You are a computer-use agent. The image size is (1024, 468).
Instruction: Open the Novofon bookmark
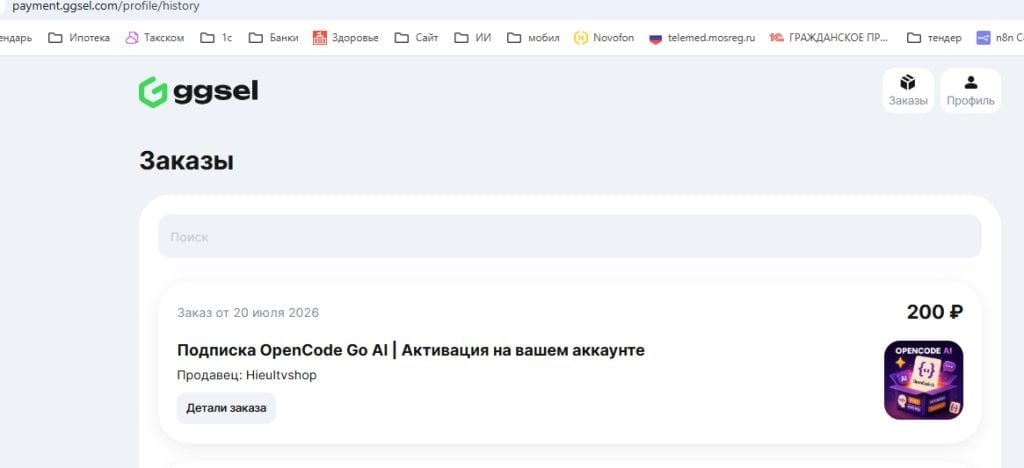point(603,38)
